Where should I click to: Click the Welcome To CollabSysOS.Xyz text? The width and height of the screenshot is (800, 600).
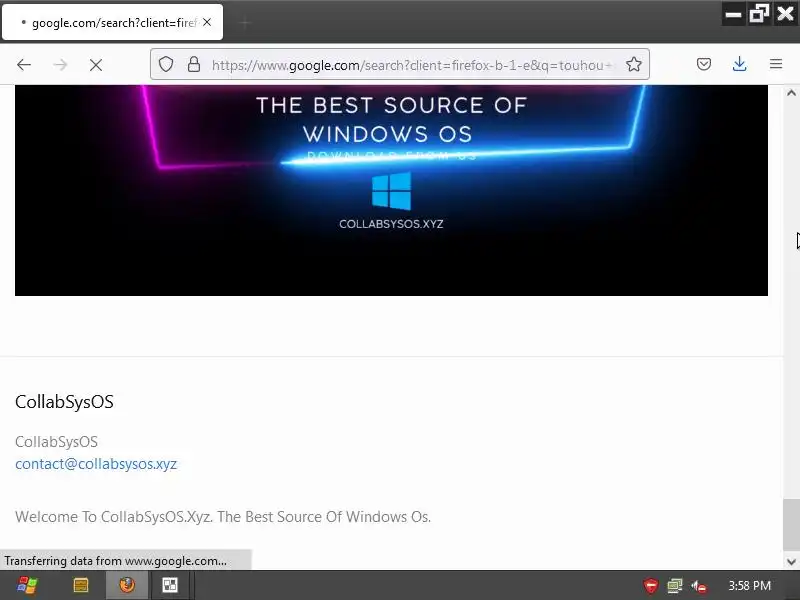point(223,517)
